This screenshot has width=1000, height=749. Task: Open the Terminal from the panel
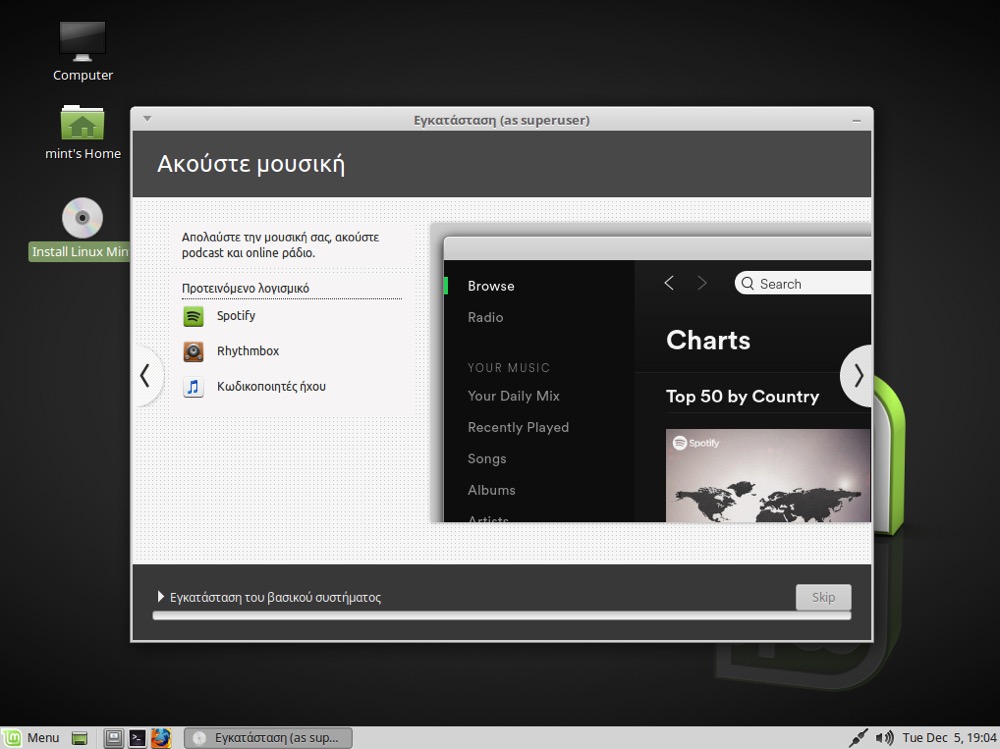point(137,738)
